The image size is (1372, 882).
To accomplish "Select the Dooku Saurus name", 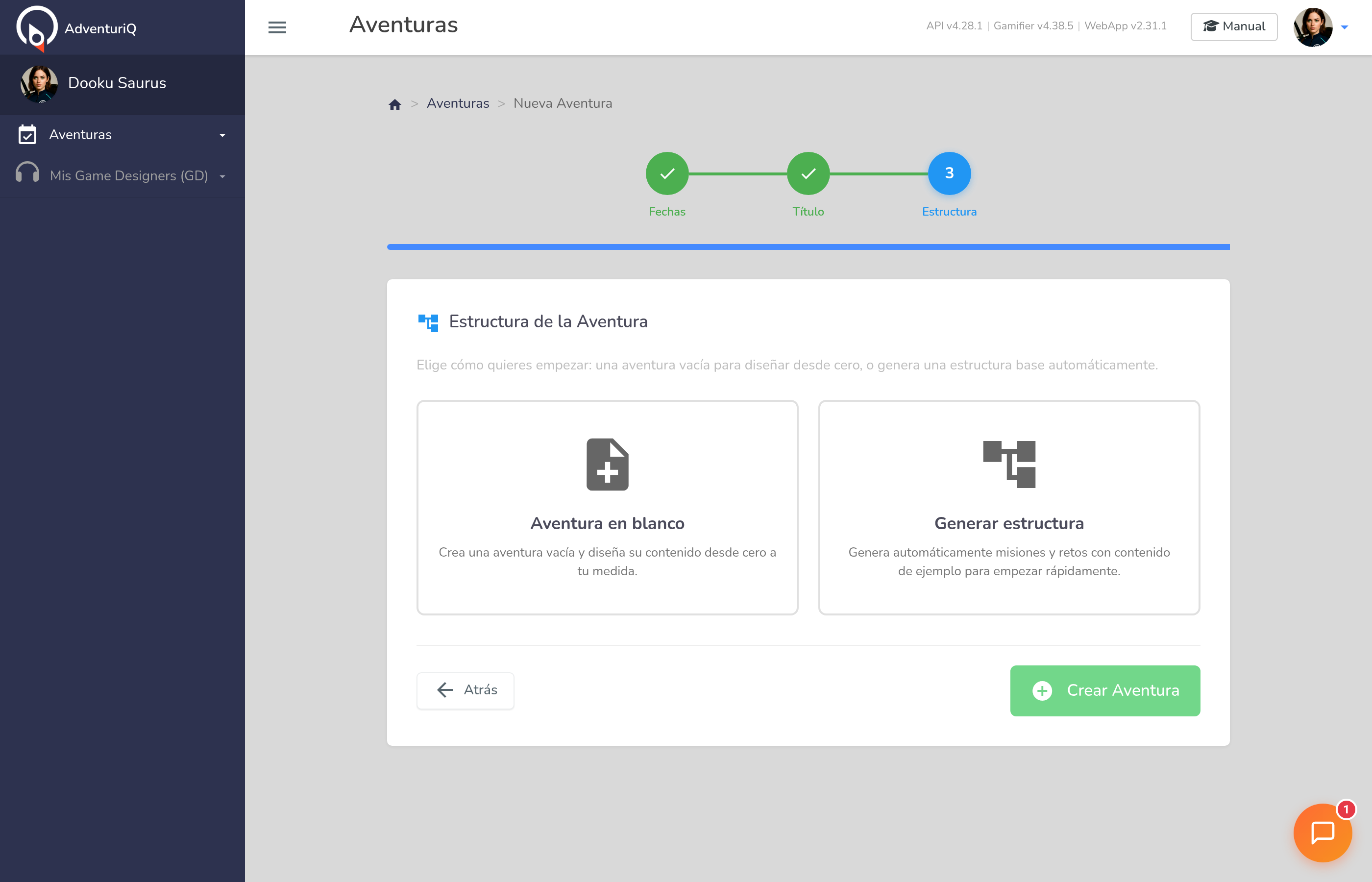I will pos(117,83).
